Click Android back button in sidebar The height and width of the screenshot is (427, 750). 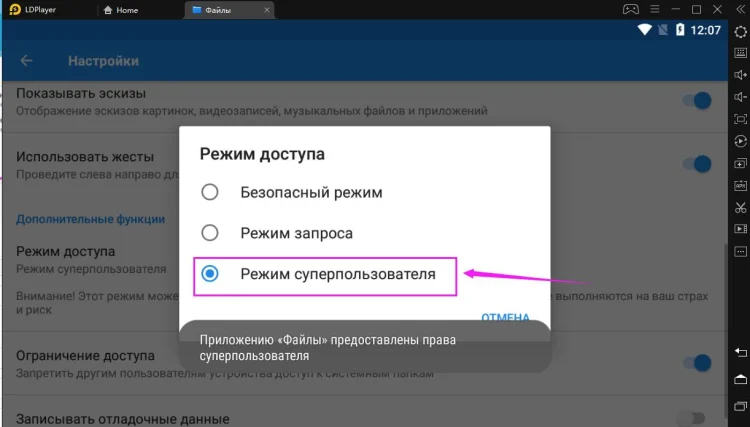pos(740,353)
